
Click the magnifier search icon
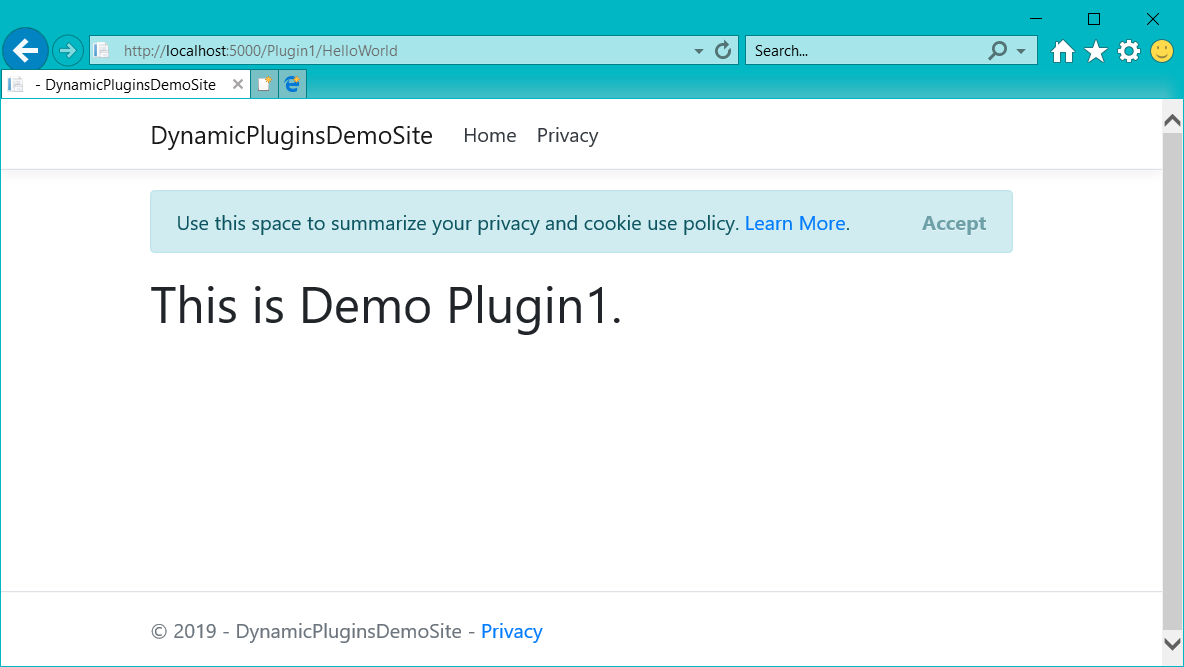tap(997, 51)
